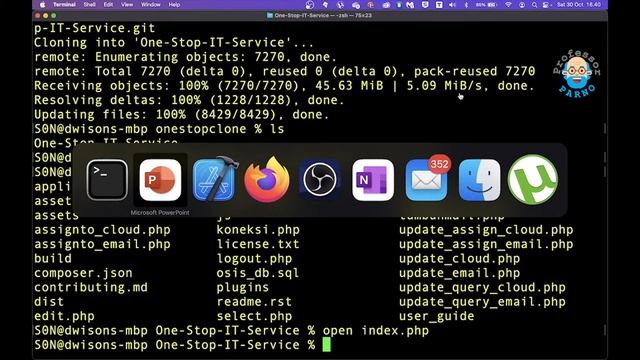Click the 'plugins' directory name

(x=243, y=287)
